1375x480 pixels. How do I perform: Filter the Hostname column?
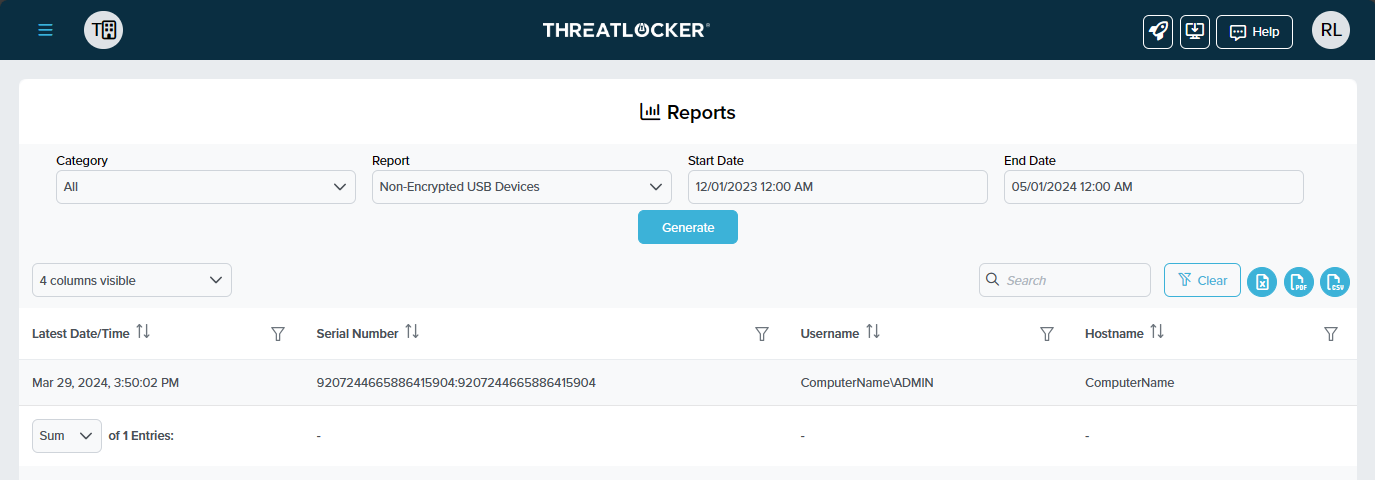1331,334
